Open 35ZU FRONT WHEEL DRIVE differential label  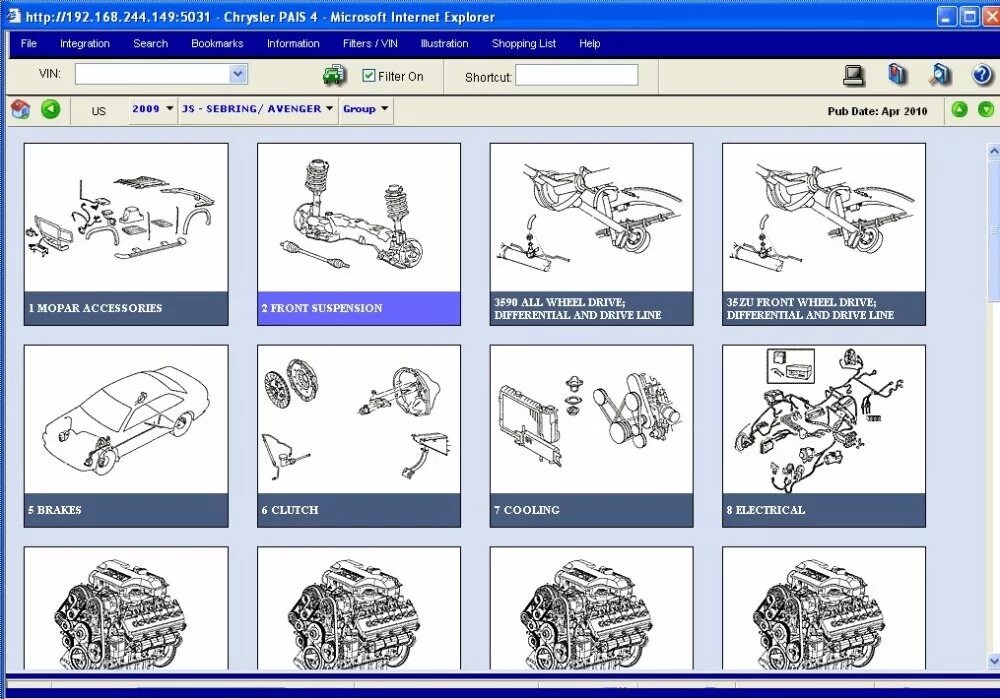824,309
